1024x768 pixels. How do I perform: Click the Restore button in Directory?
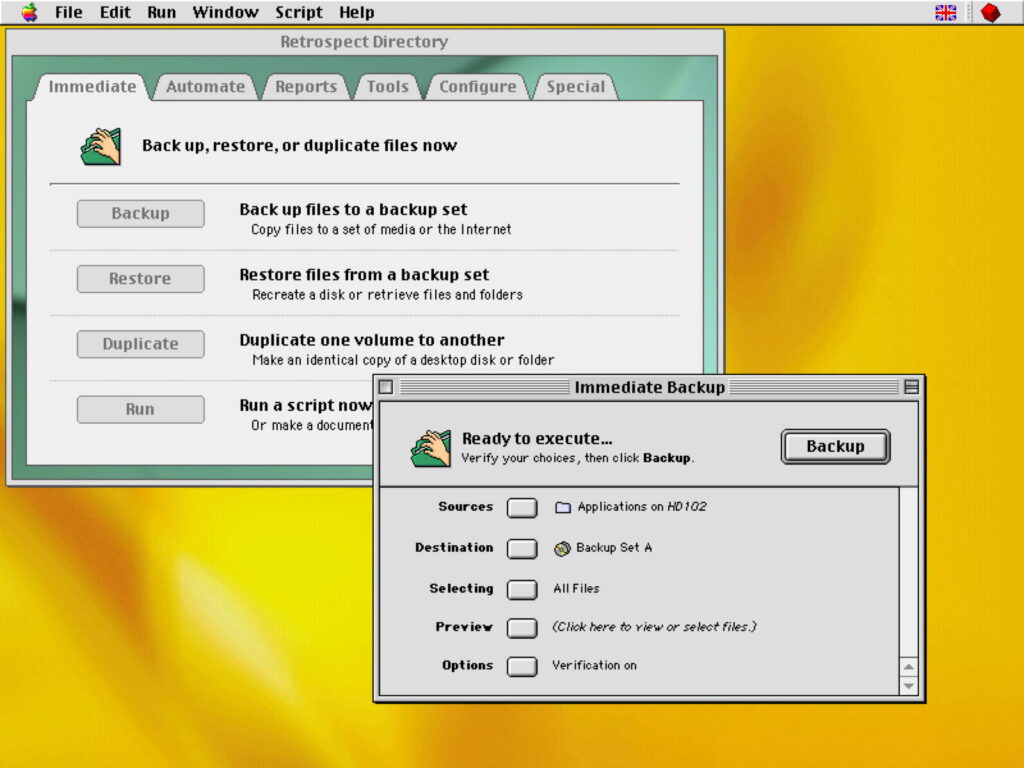click(140, 279)
